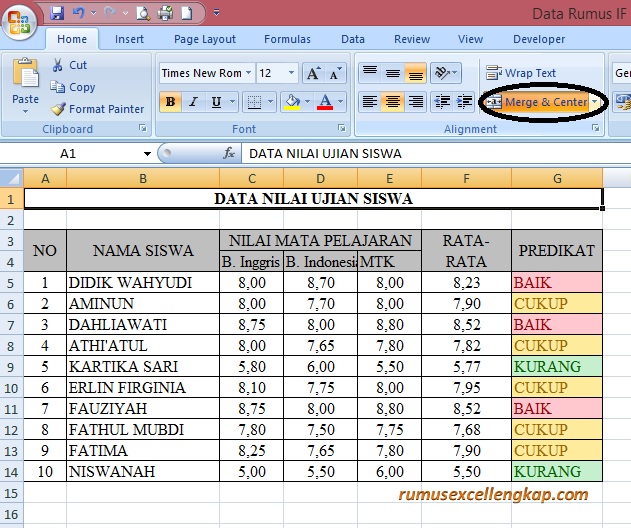Screen dimensions: 631x528
Task: Click Merge & Center button
Action: click(537, 102)
